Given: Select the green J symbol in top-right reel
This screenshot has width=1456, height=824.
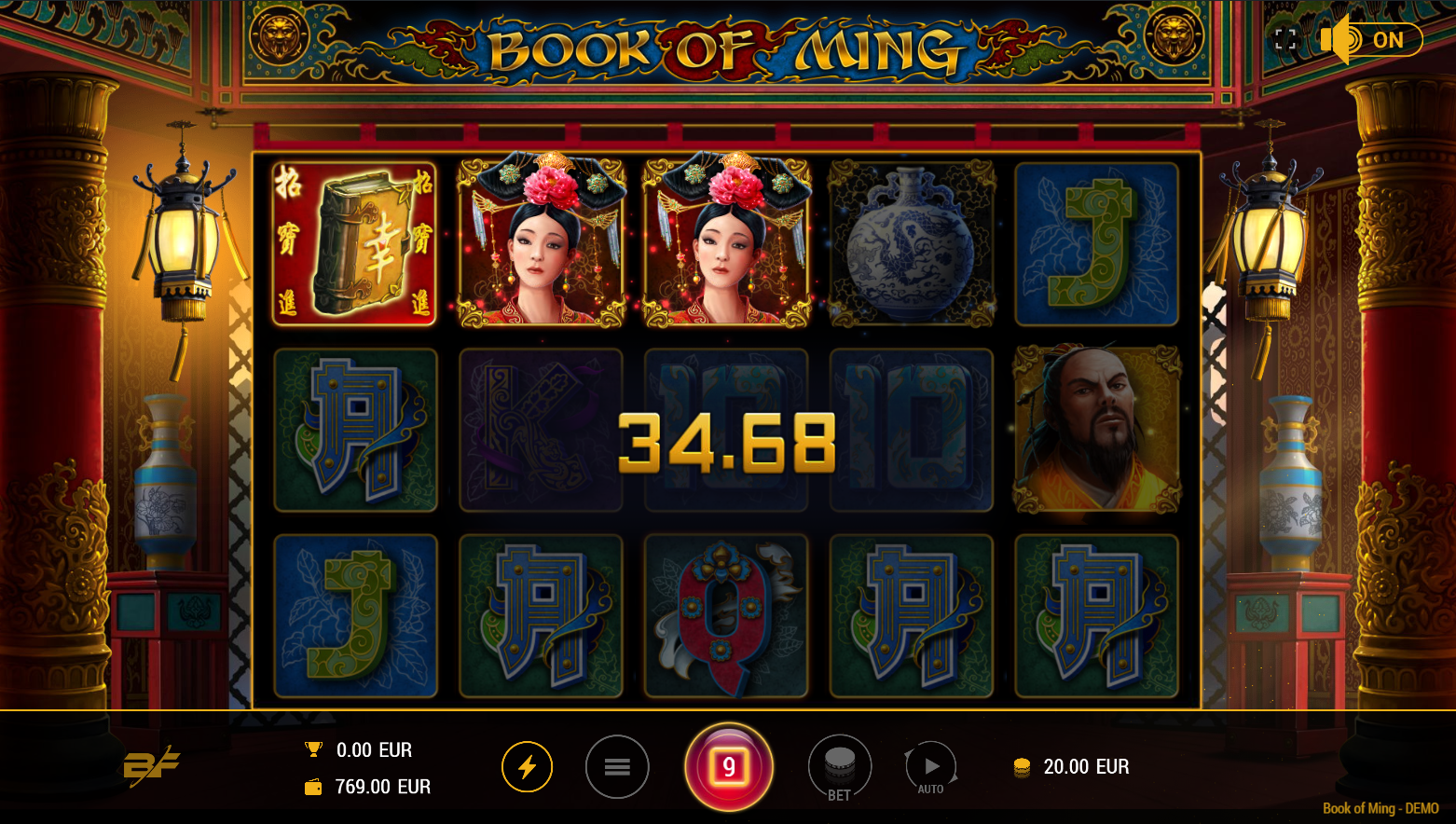Looking at the screenshot, I should 1097,244.
